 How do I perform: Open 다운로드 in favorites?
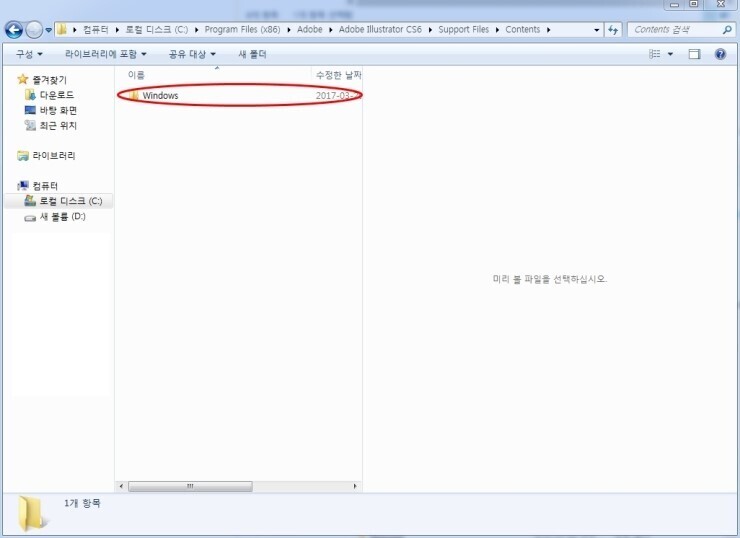click(49, 95)
